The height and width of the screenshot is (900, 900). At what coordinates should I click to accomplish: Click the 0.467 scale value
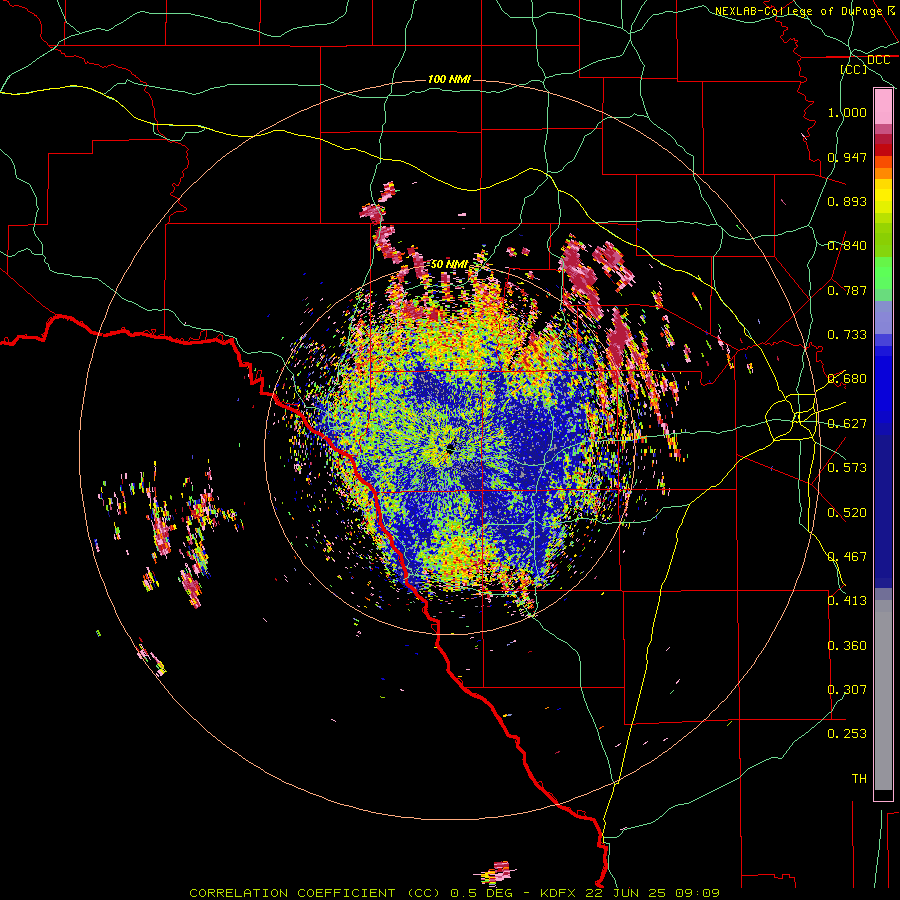(x=847, y=557)
